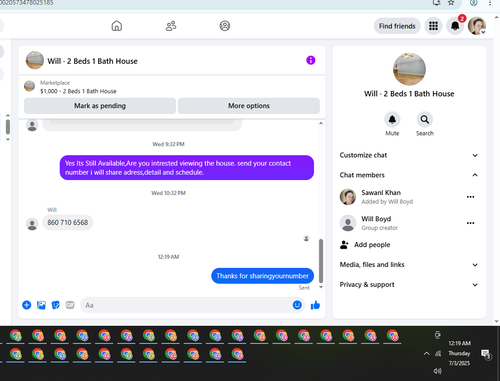The width and height of the screenshot is (500, 381).
Task: Open the Chrome profile icon in the address bar
Action: pyautogui.click(x=473, y=3)
